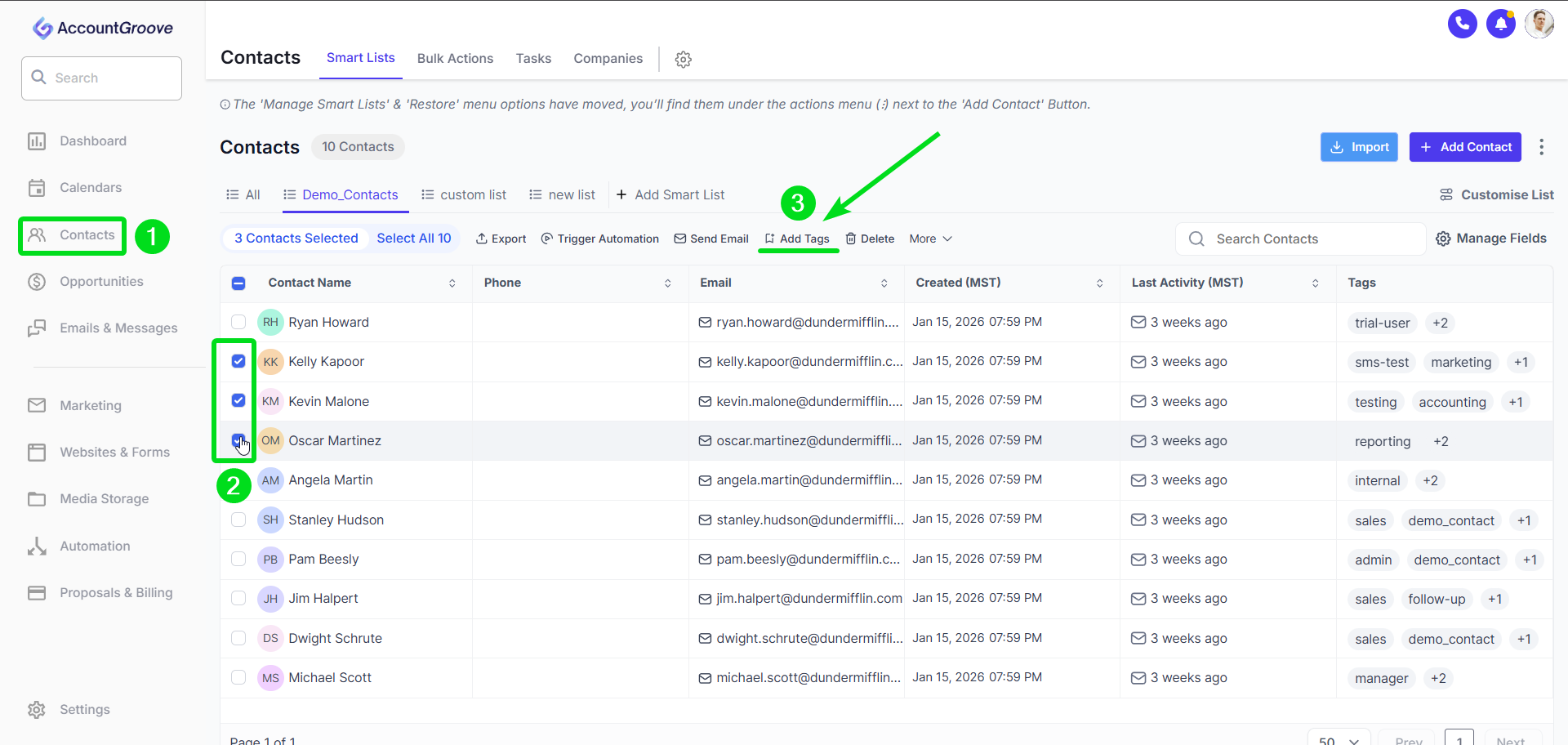This screenshot has height=745, width=1568.
Task: Click the AccountGroove logo
Action: pyautogui.click(x=102, y=28)
